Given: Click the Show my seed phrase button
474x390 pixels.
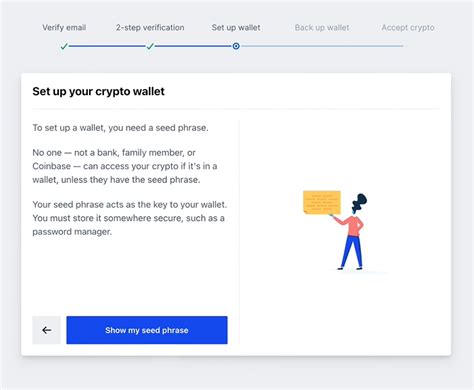Looking at the screenshot, I should coord(147,330).
